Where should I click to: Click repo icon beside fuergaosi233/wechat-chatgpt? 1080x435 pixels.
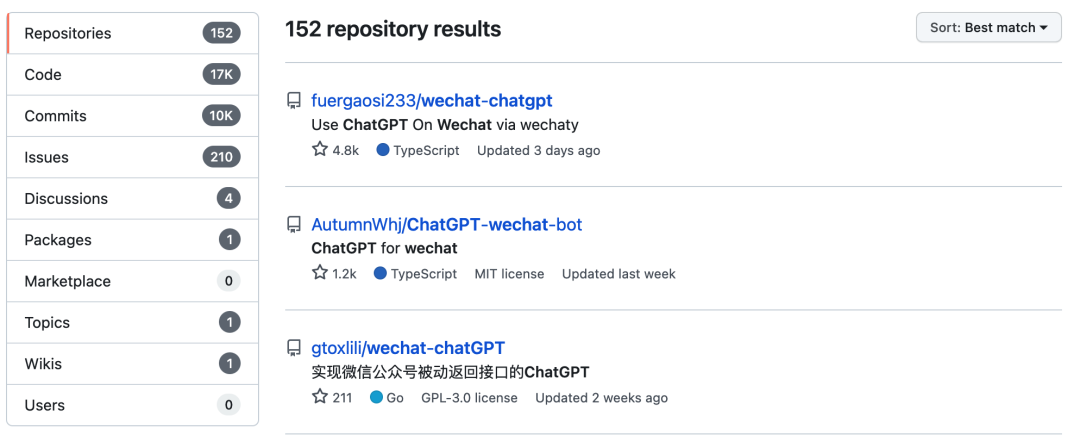point(294,100)
